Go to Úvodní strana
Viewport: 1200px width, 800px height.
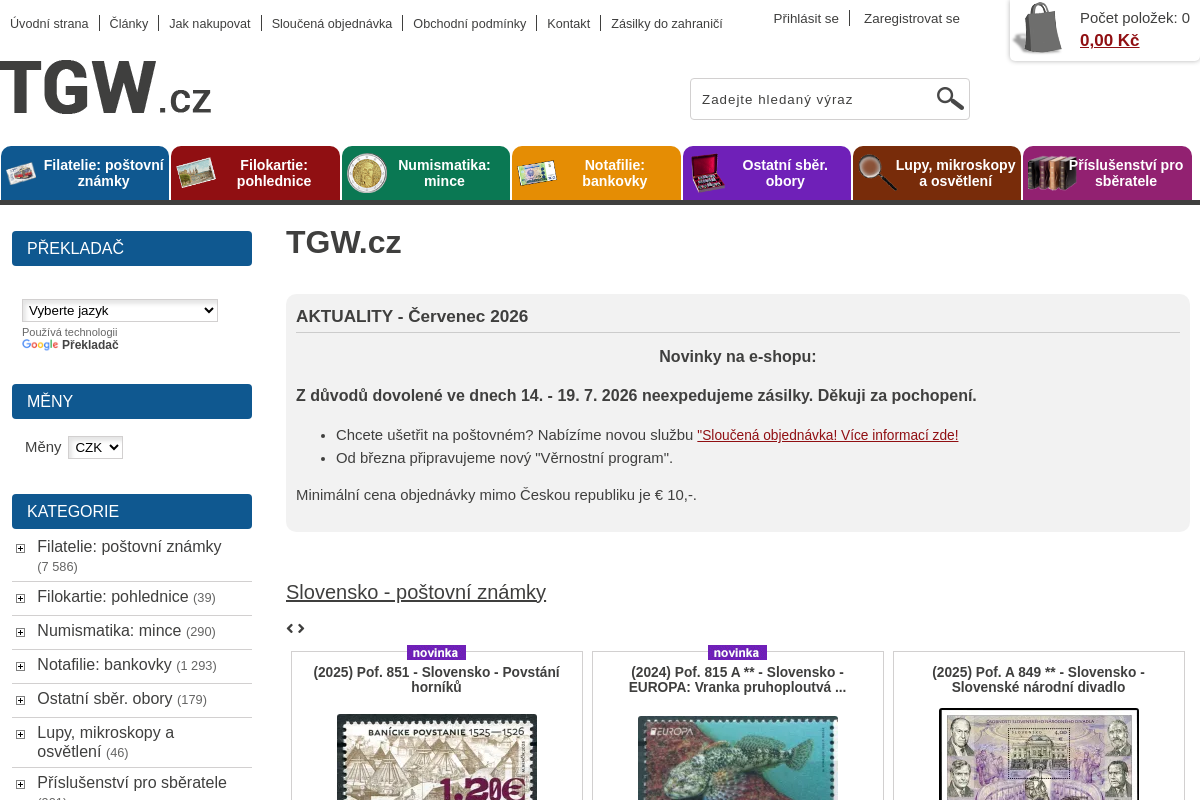(49, 23)
